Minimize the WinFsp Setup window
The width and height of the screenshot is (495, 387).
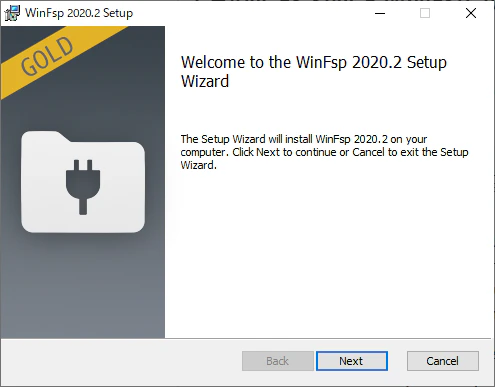click(380, 13)
